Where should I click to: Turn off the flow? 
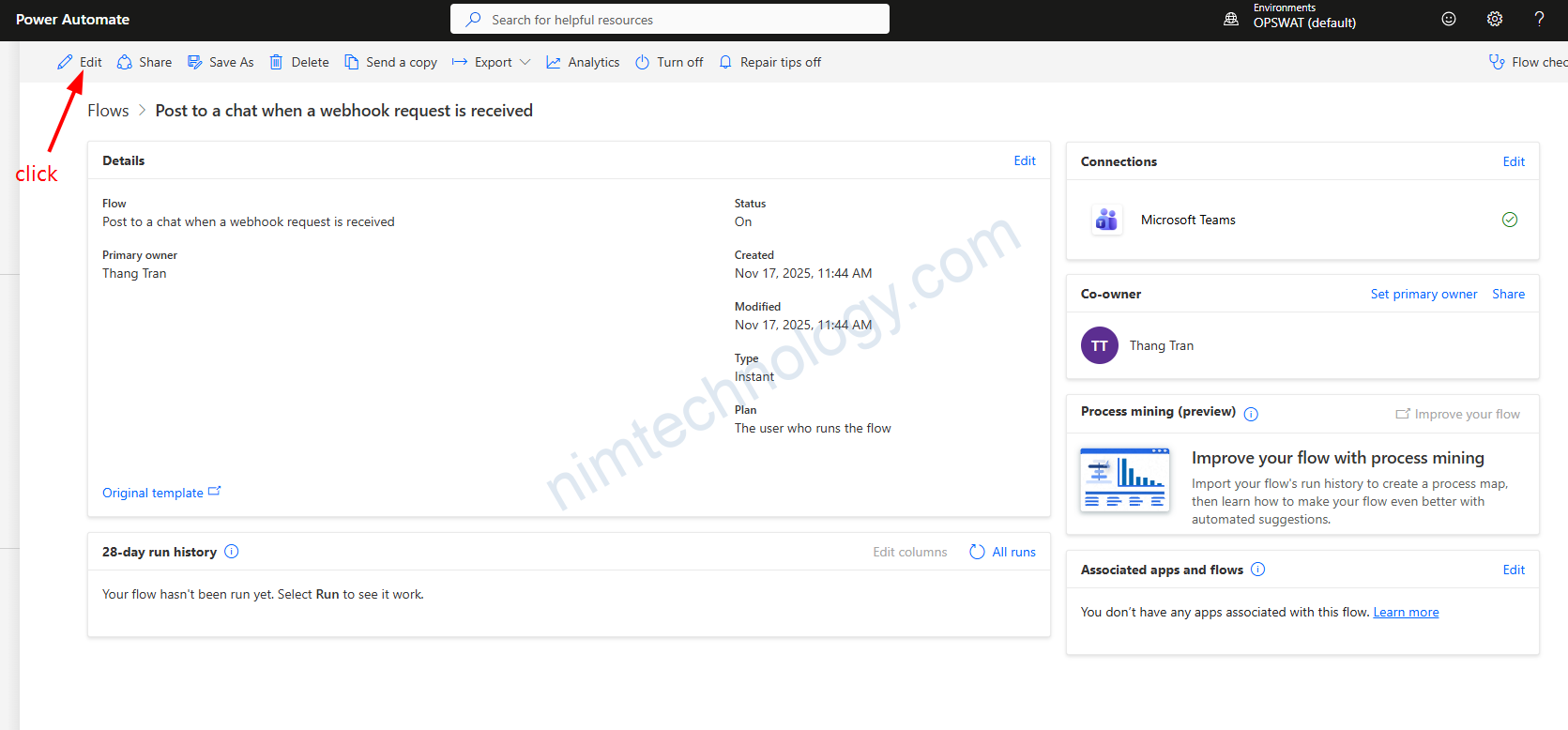click(x=669, y=62)
